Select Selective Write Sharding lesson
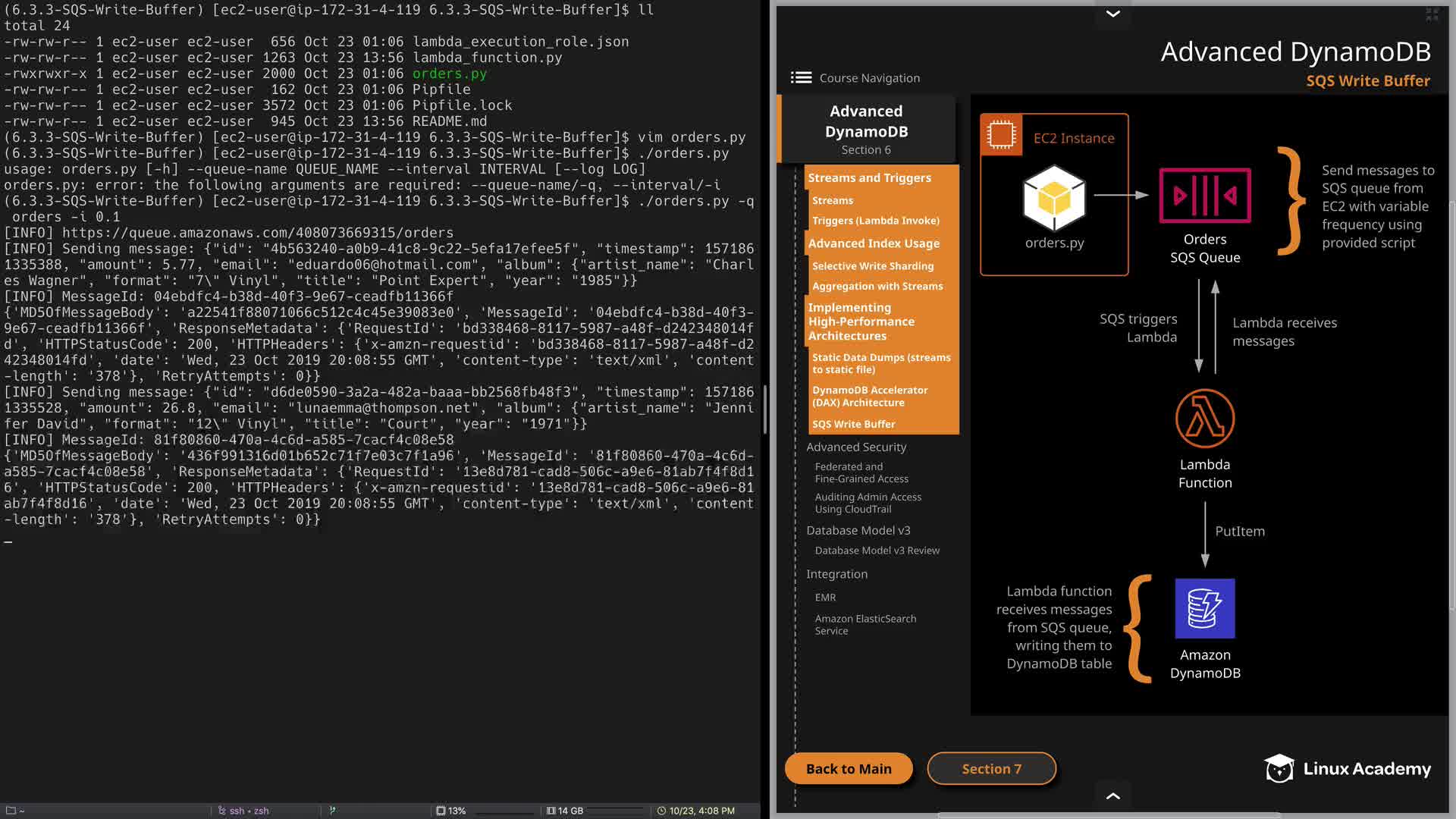This screenshot has height=819, width=1456. click(872, 266)
